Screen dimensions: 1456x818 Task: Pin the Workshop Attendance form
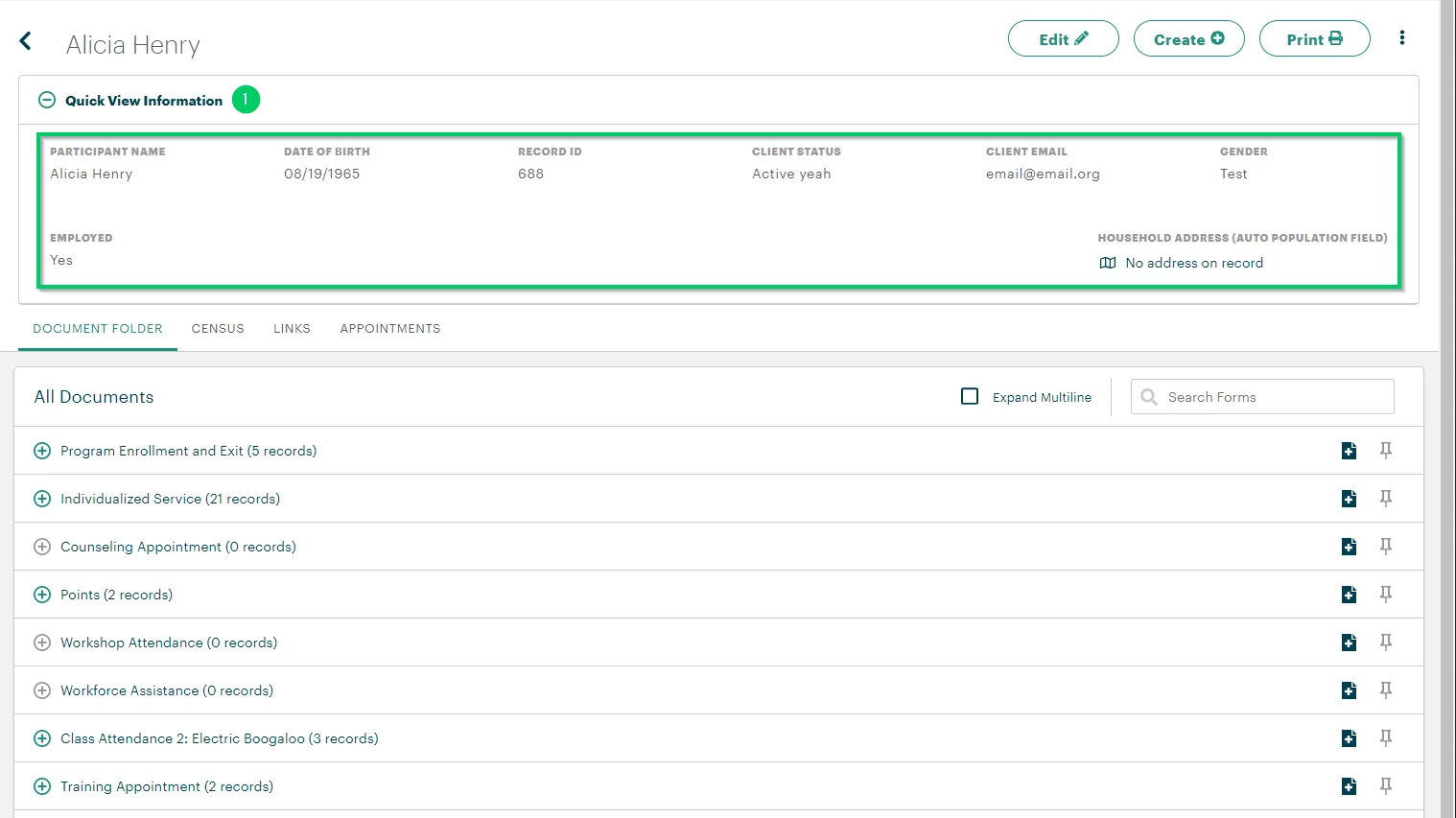[x=1386, y=642]
